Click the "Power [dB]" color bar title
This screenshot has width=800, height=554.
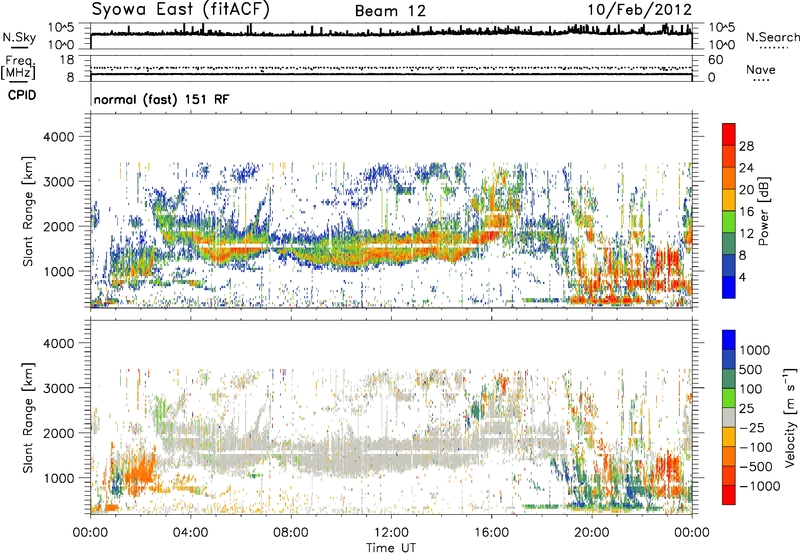click(764, 211)
